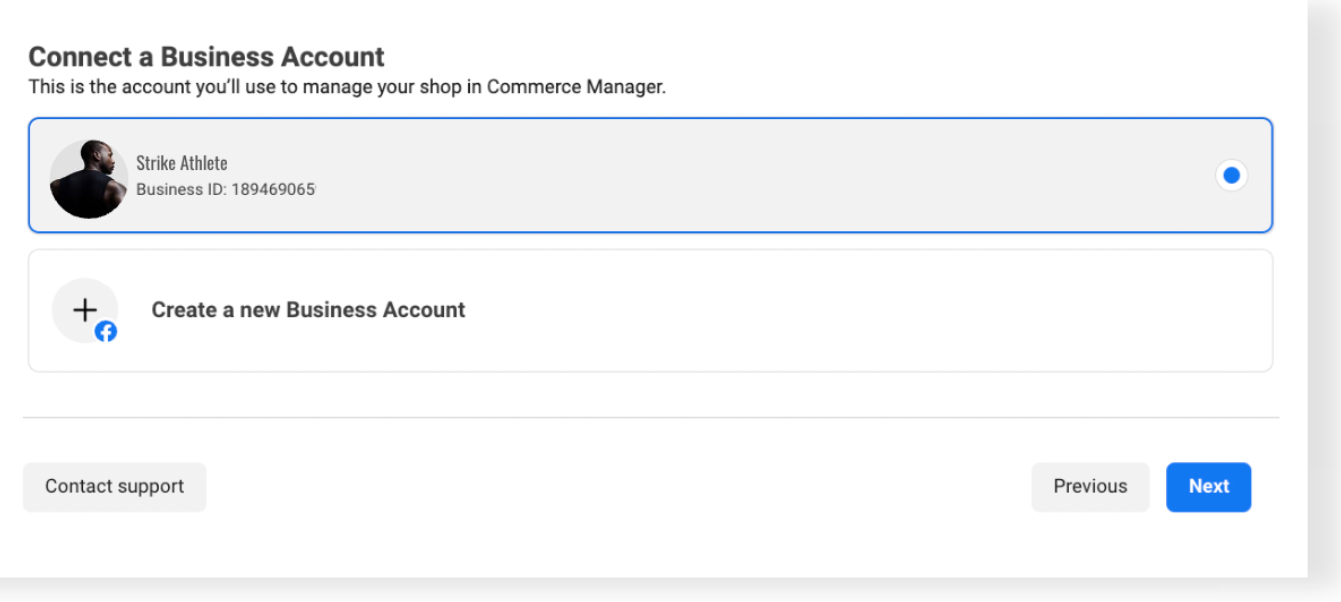The image size is (1341, 602).
Task: Click the Commerce Manager description sentence
Action: 347,87
